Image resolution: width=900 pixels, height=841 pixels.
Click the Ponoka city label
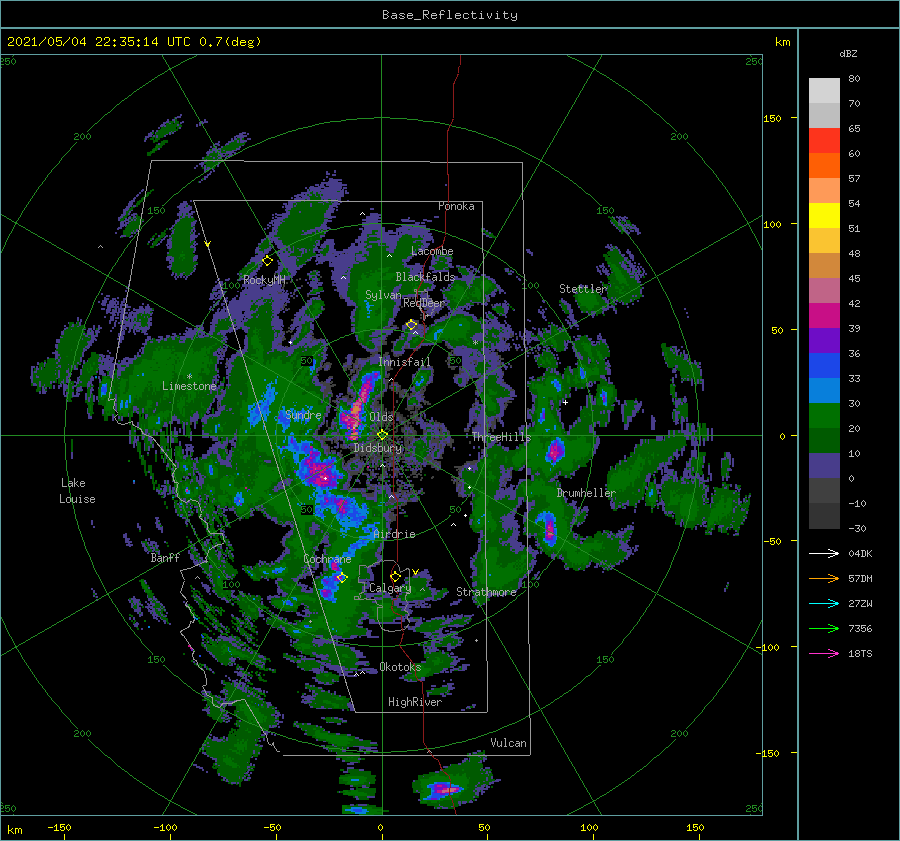[x=456, y=206]
